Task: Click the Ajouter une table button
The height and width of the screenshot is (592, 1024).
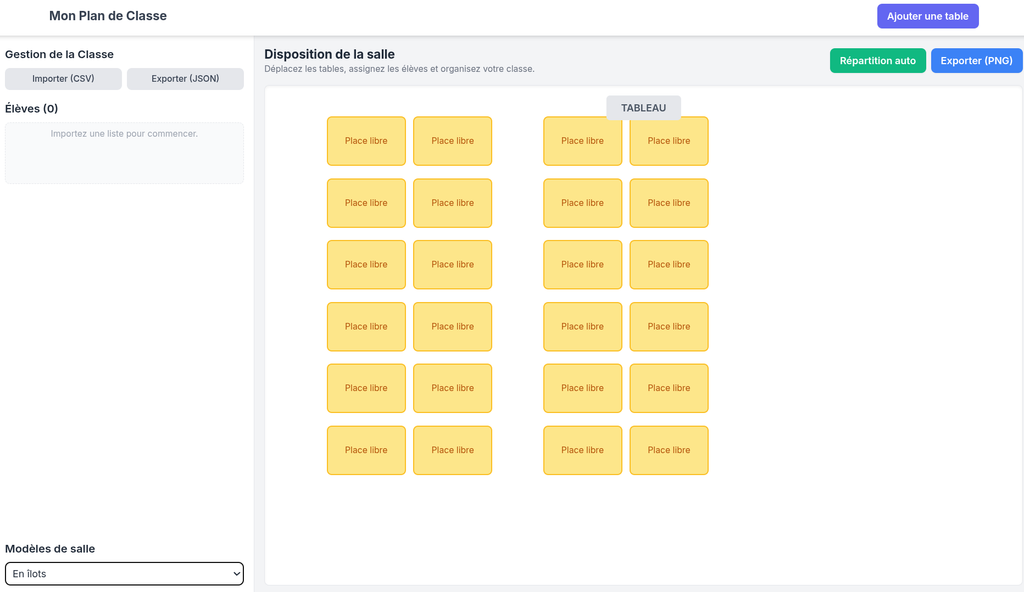Action: [x=927, y=16]
